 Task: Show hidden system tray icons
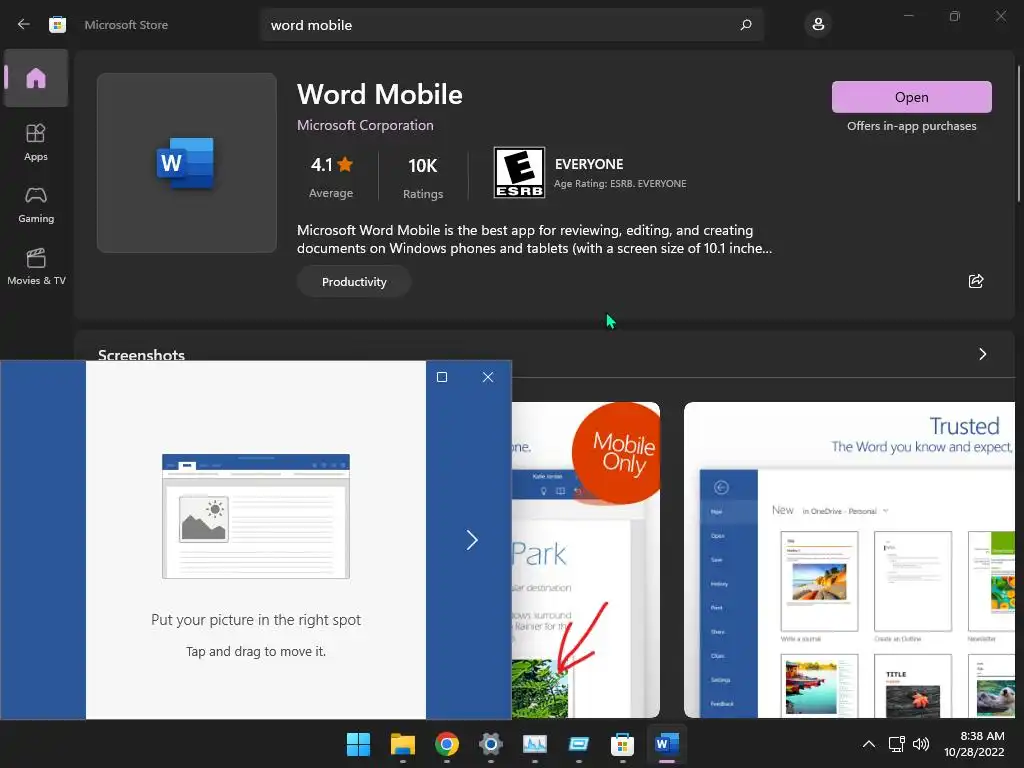click(869, 744)
